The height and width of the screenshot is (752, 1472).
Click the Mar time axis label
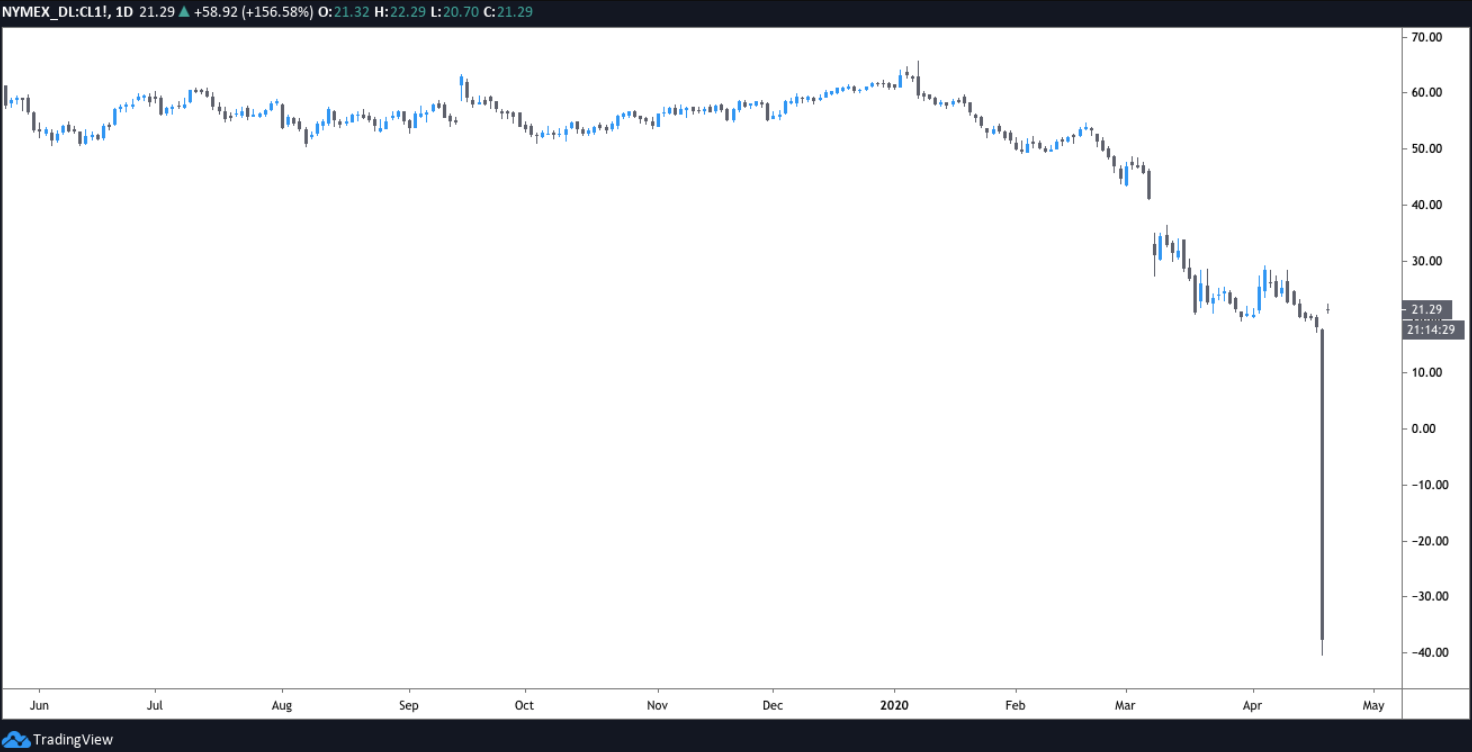(1125, 705)
